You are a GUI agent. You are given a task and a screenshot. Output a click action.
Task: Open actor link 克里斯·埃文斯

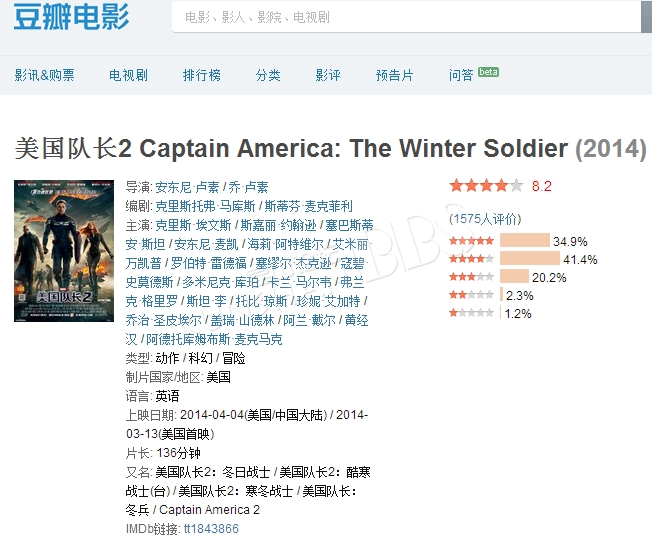click(193, 225)
